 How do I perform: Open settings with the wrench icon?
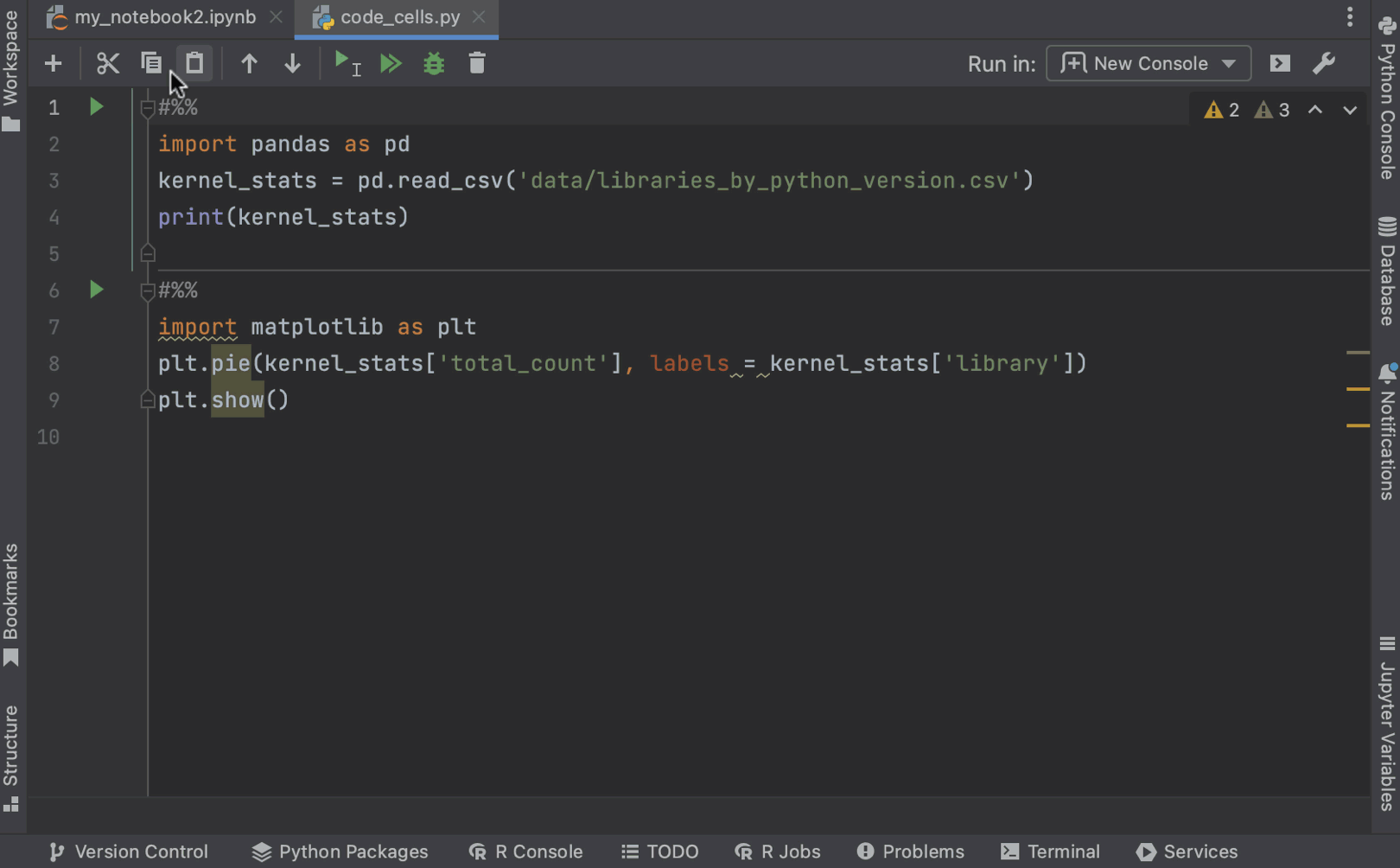(x=1323, y=64)
